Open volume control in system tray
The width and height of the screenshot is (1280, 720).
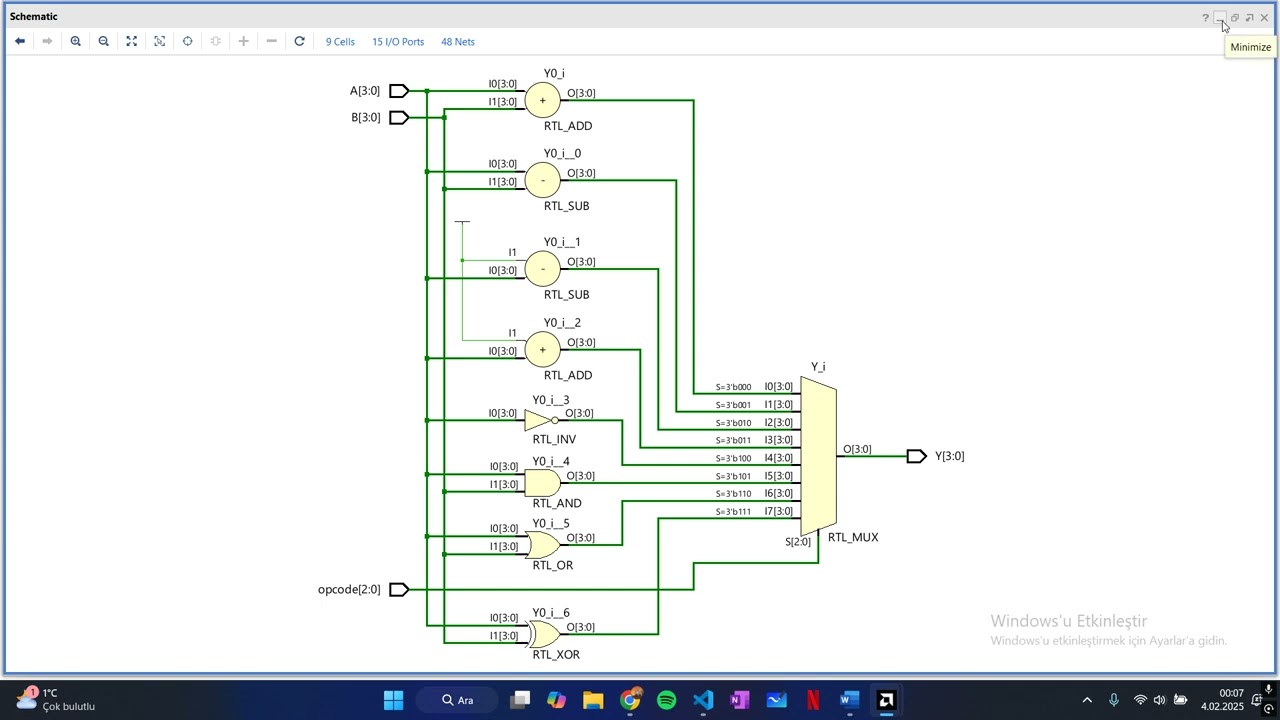pyautogui.click(x=1160, y=700)
